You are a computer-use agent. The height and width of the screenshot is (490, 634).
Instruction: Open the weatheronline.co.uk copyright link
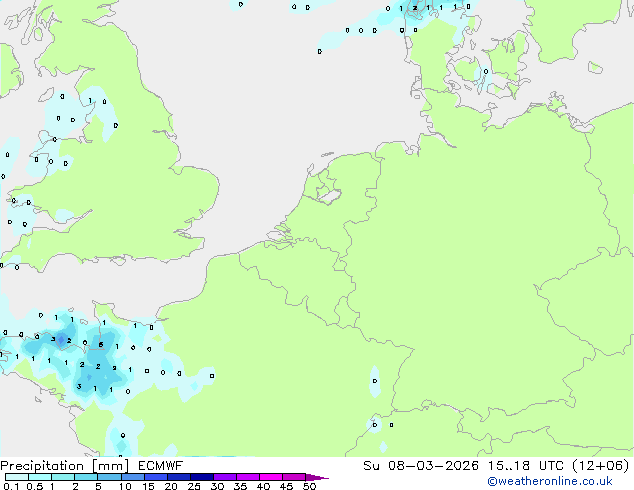(x=549, y=481)
